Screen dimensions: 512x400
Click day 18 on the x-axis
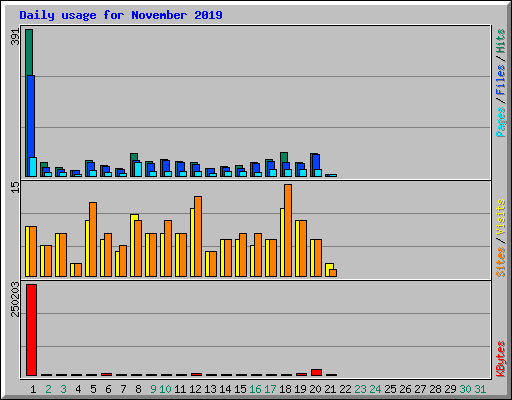click(x=285, y=389)
